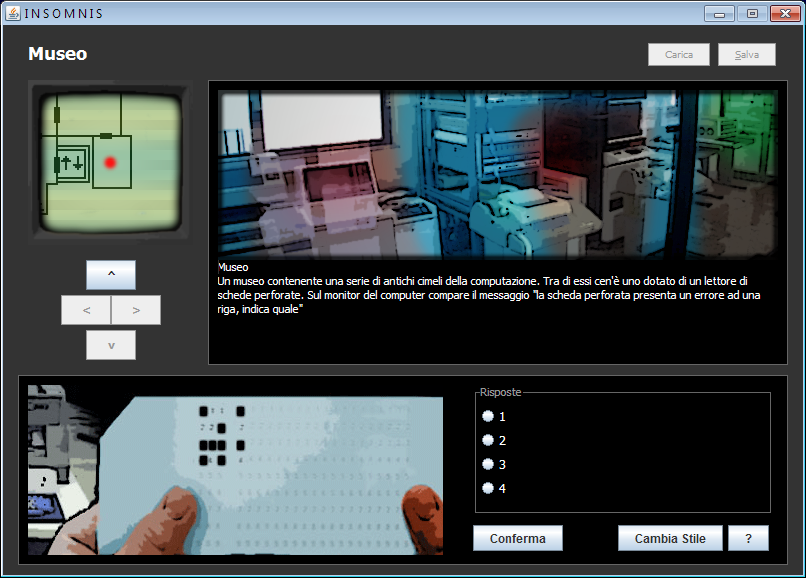This screenshot has width=806, height=578.
Task: Select answer option 1
Action: 488,416
